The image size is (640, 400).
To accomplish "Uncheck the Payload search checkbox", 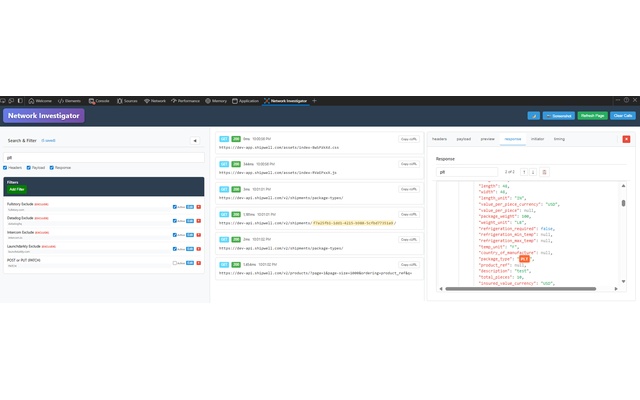I will 29,168.
